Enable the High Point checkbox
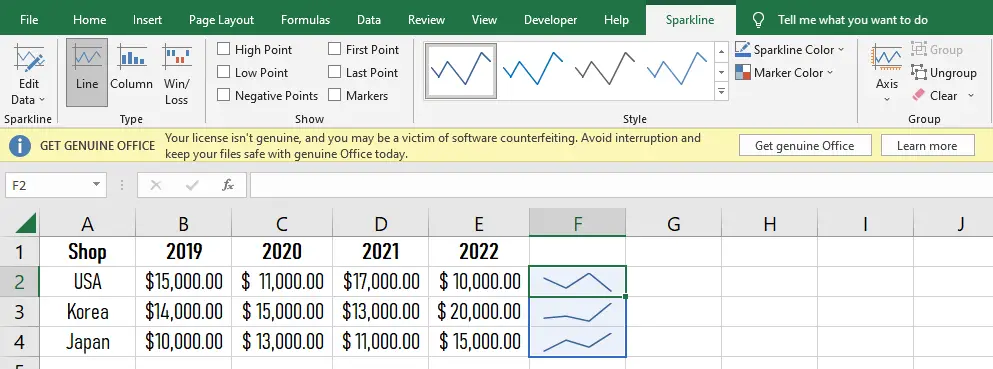Image resolution: width=993 pixels, height=369 pixels. click(x=224, y=49)
